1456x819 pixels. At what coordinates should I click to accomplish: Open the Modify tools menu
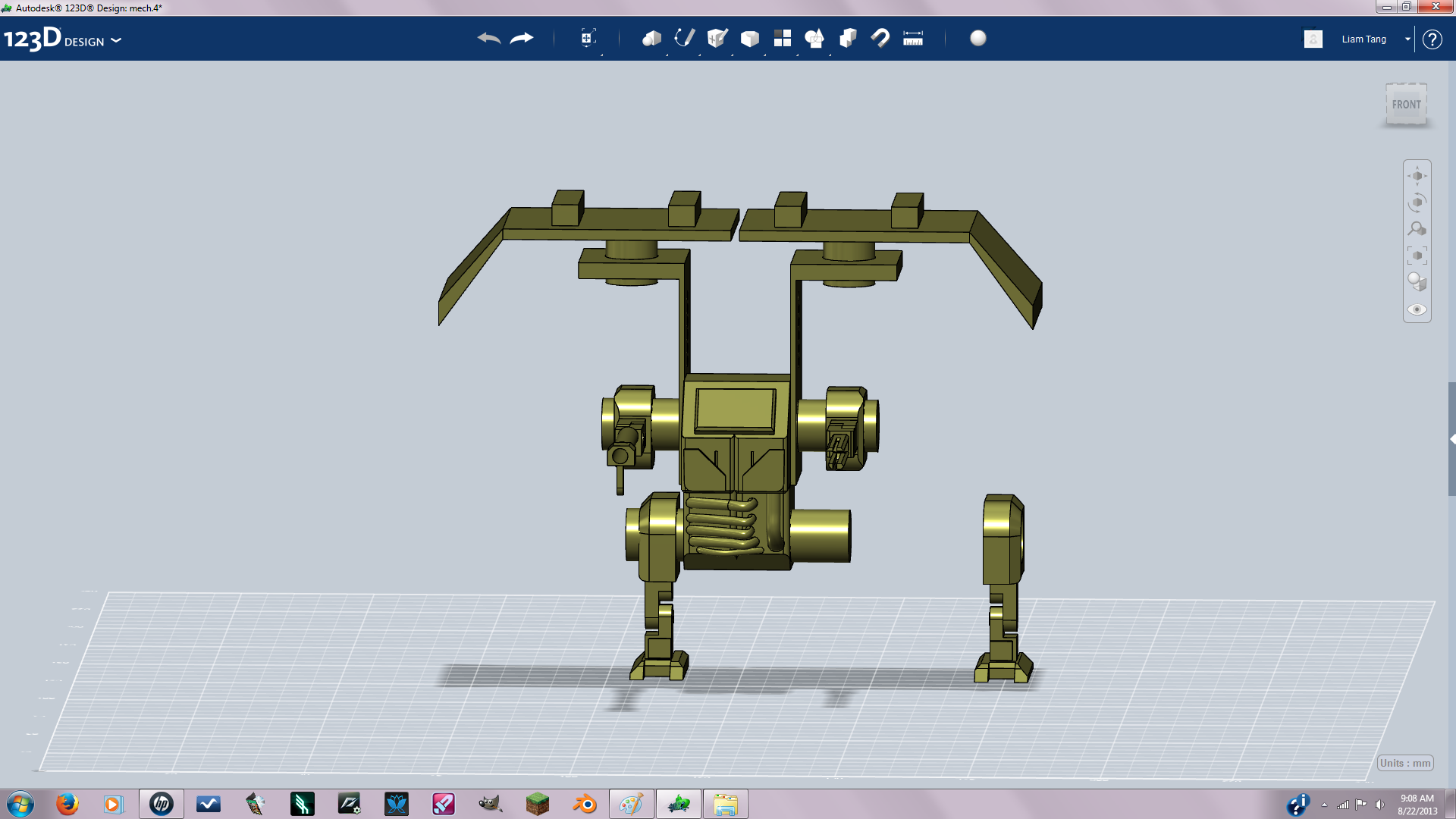[x=750, y=38]
